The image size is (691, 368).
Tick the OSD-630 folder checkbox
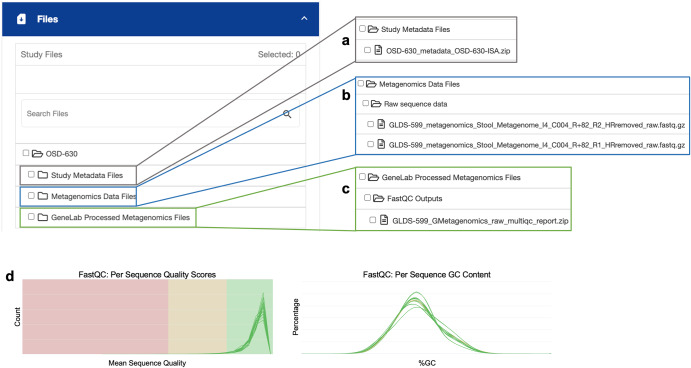coord(26,153)
